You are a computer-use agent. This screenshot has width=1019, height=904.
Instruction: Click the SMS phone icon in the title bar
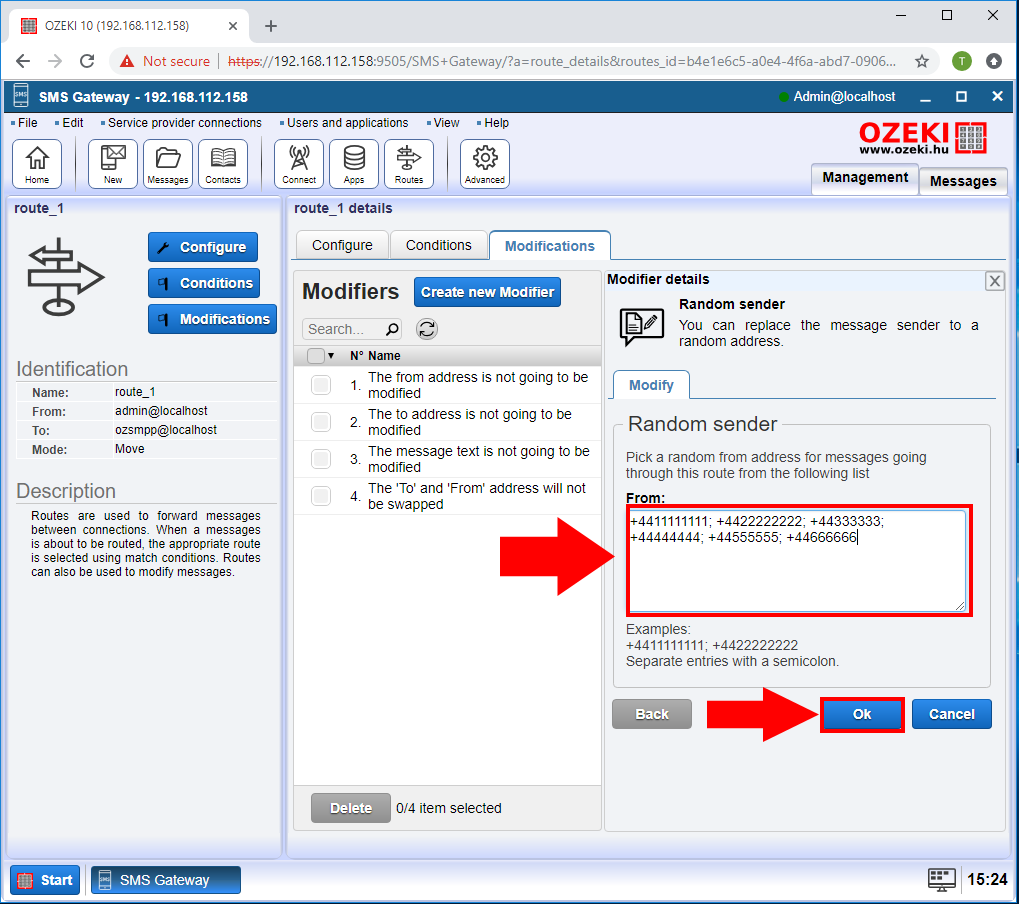21,96
